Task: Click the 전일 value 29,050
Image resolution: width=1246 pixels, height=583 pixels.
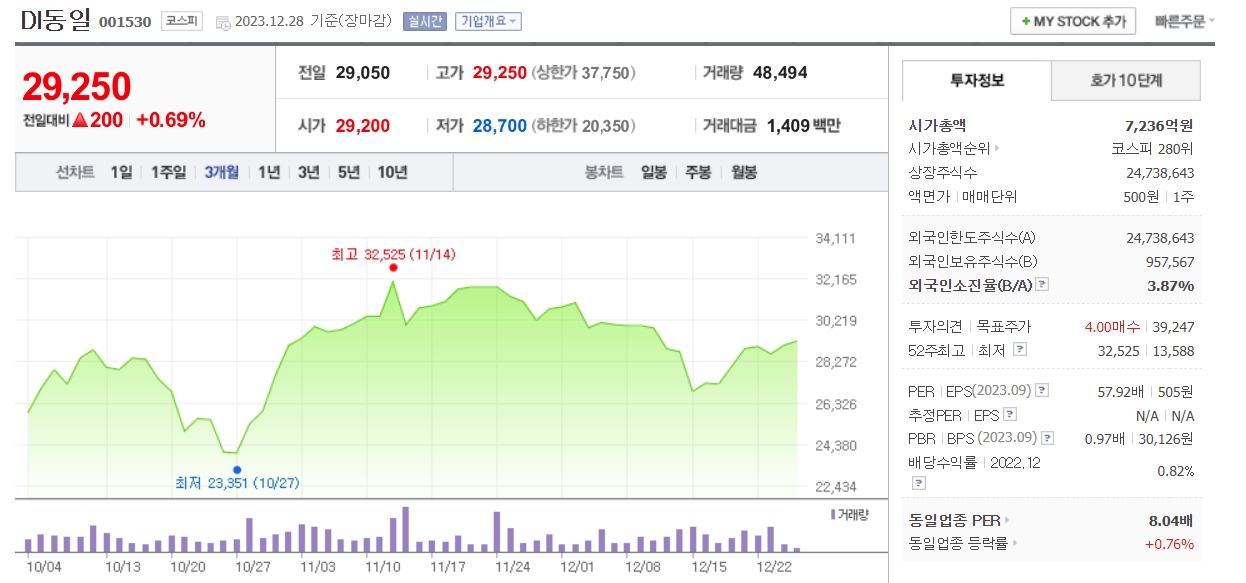Action: pyautogui.click(x=363, y=73)
